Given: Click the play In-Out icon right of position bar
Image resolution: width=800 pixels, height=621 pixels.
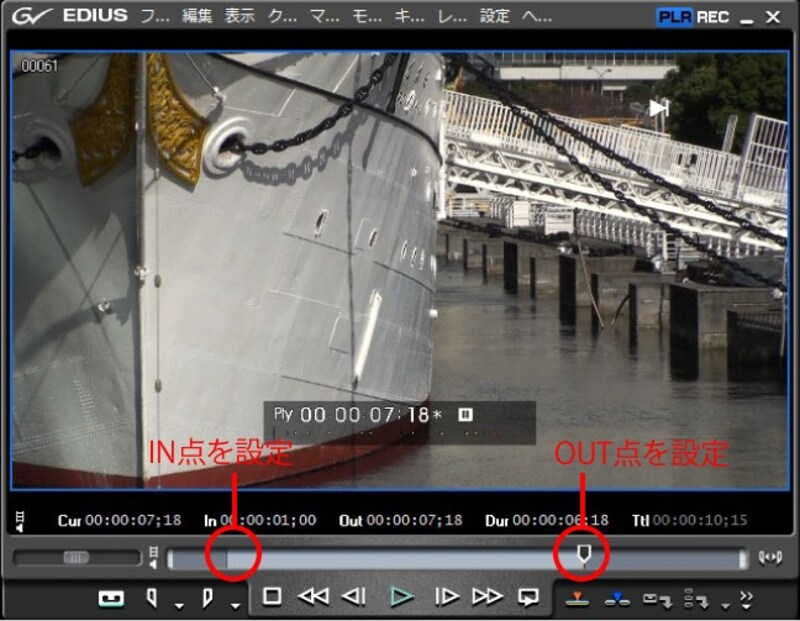Looking at the screenshot, I should coord(770,558).
